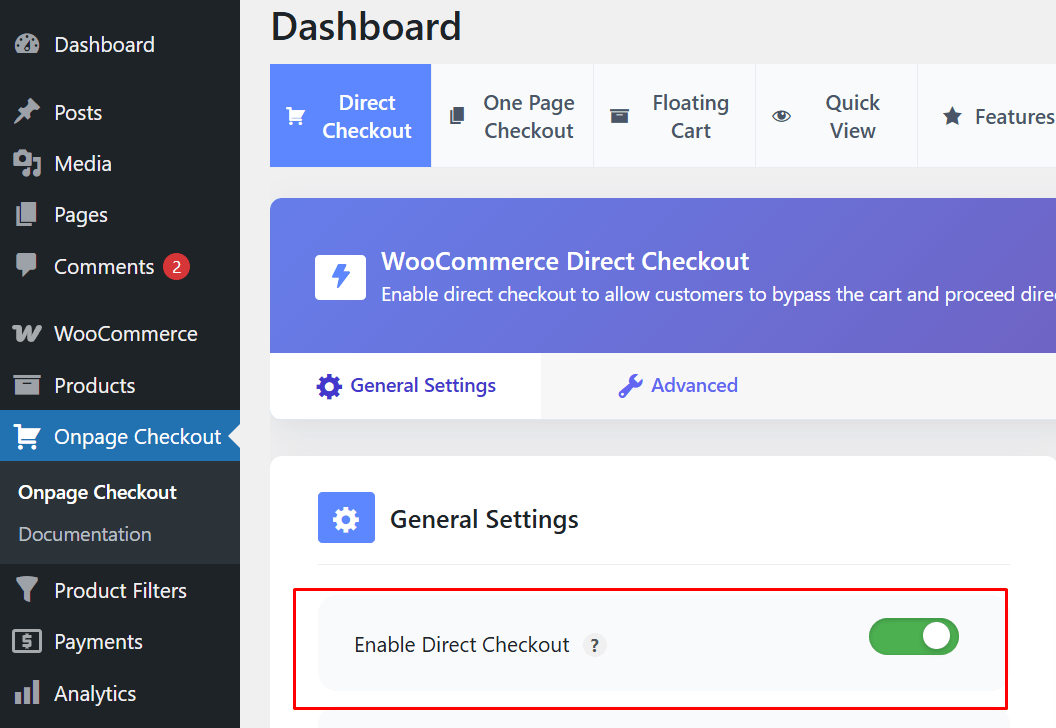Click the wrench icon beside Advanced

tap(630, 386)
